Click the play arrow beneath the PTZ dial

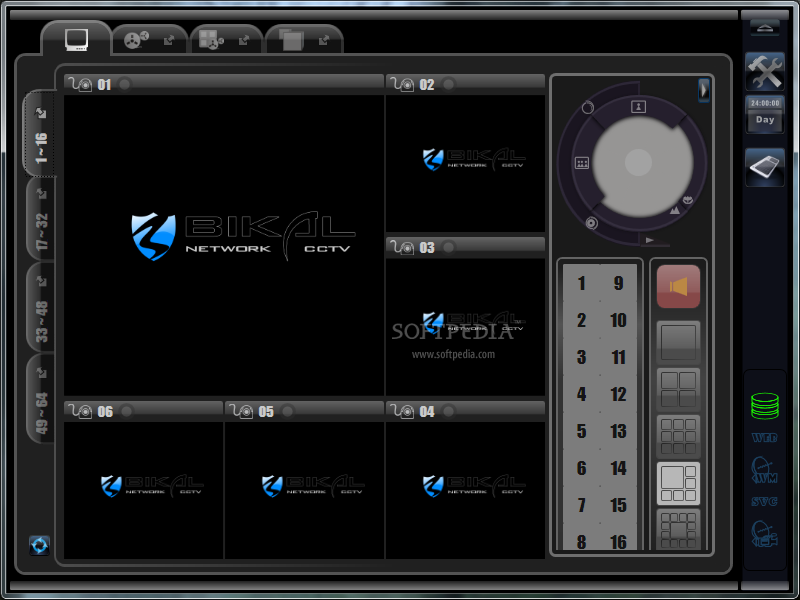(x=649, y=240)
